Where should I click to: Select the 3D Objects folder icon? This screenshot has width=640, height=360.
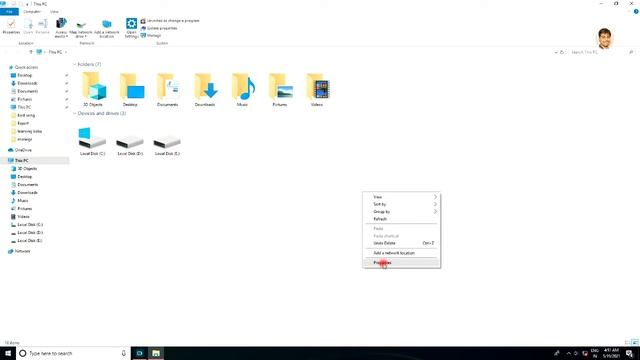click(93, 86)
